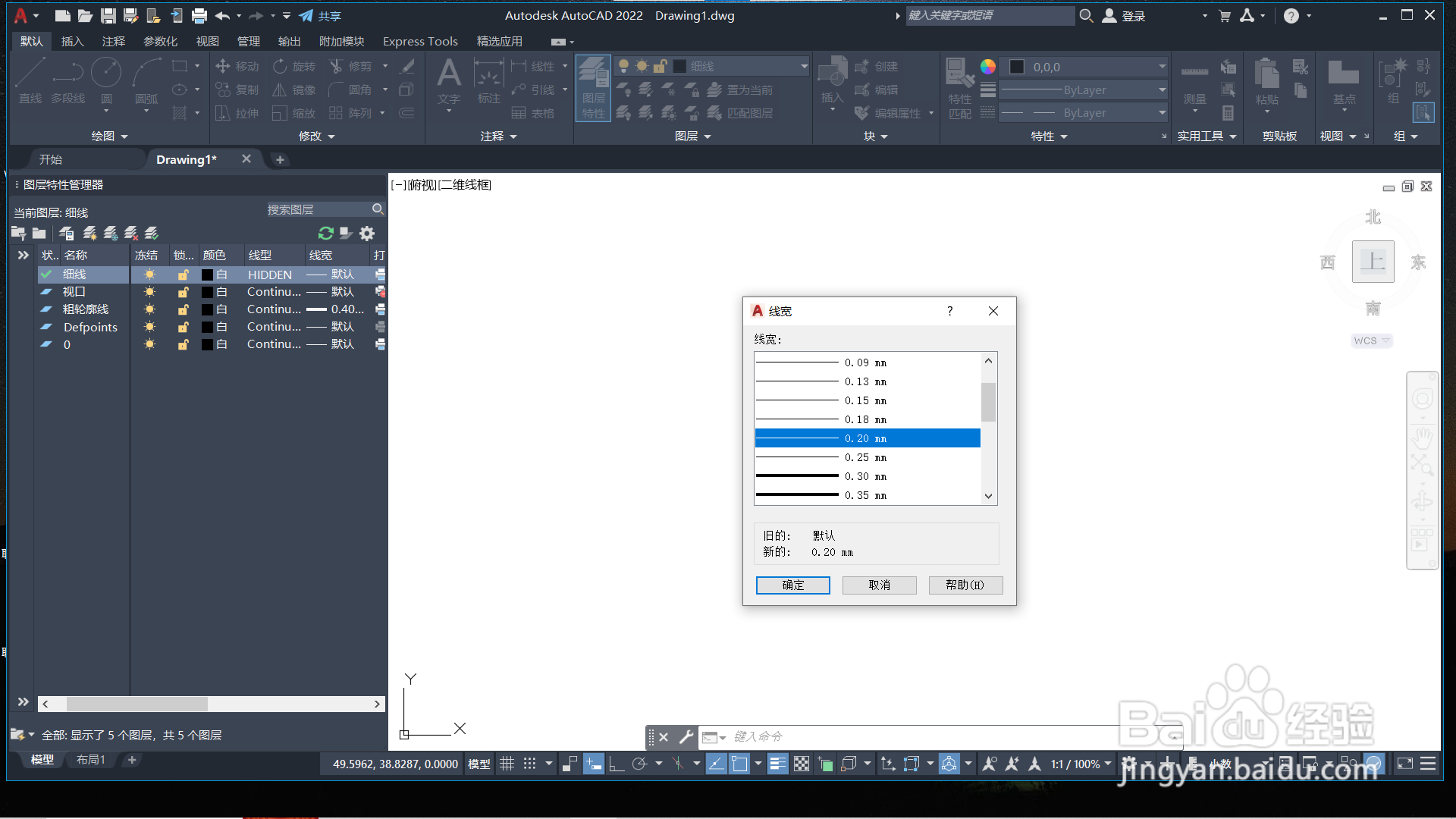Click the Copy (复制) tool
Viewport: 1456px width, 819px height.
point(237,90)
